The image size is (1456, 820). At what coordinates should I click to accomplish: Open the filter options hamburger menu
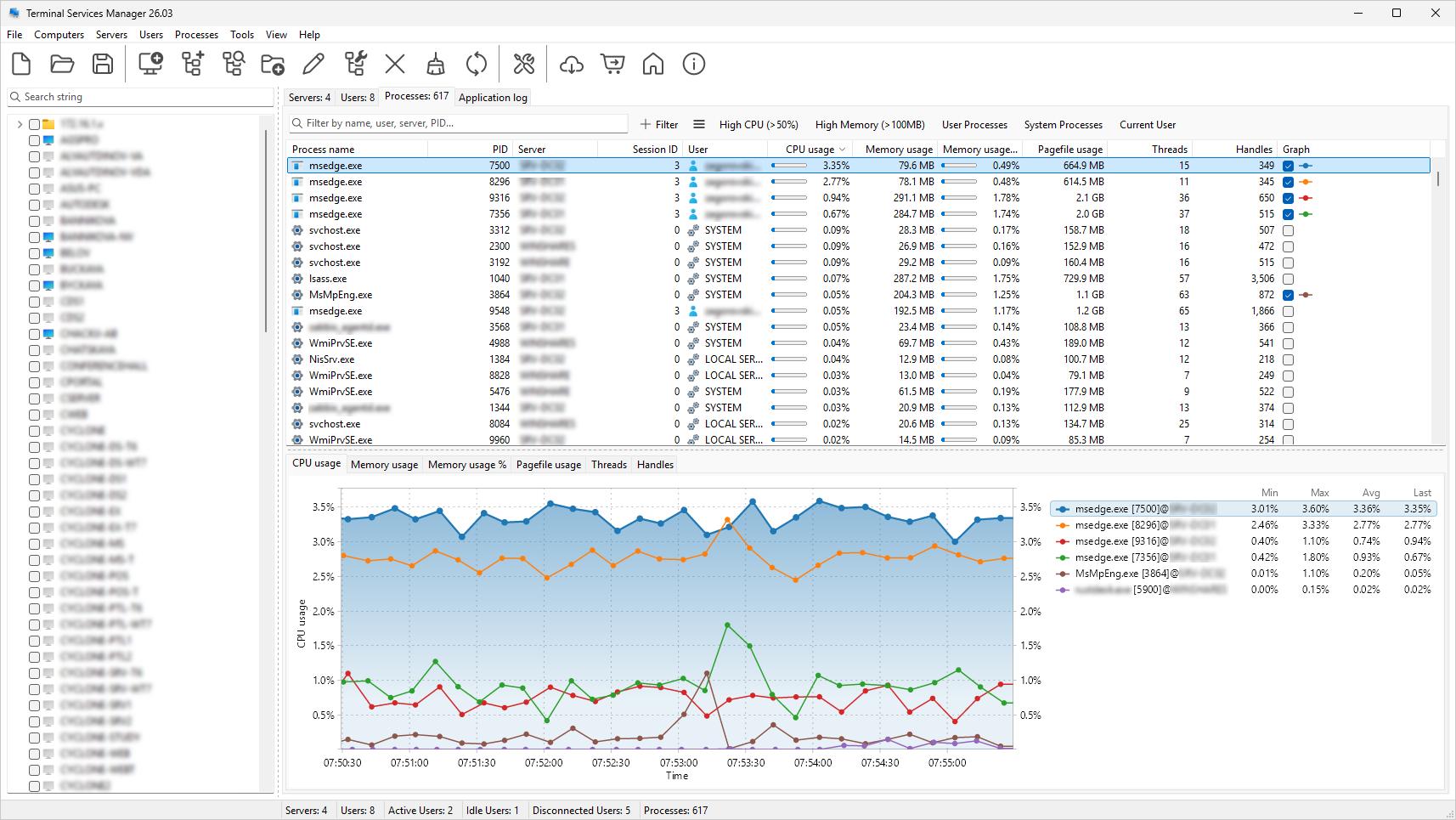tap(698, 124)
